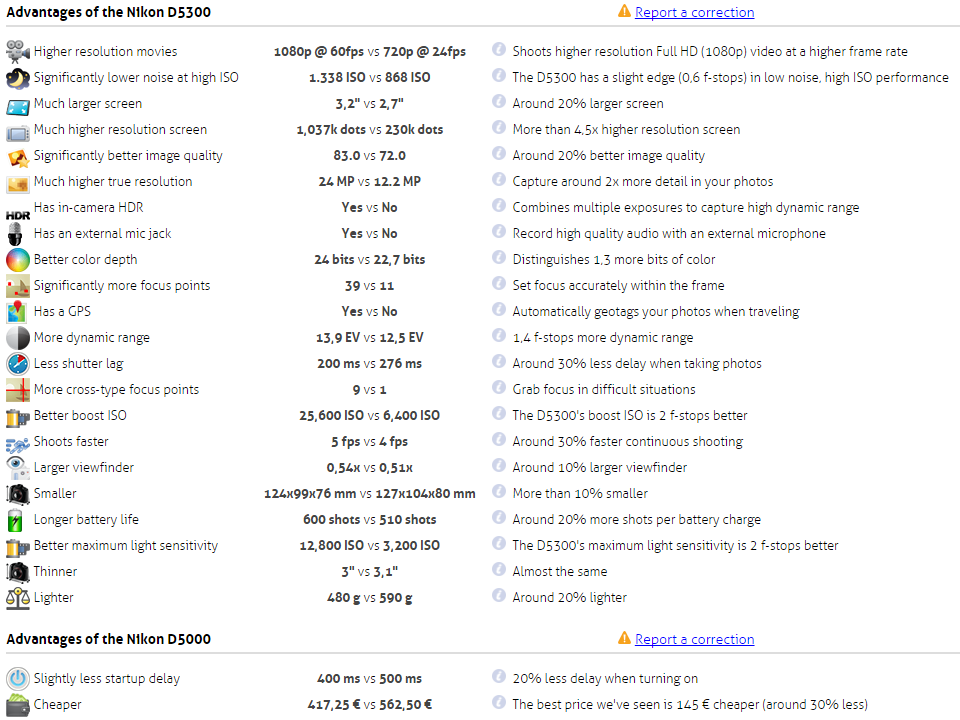Click the half-circle icon for More dynamic range
Viewport: 960px width, 720px height.
[x=18, y=338]
